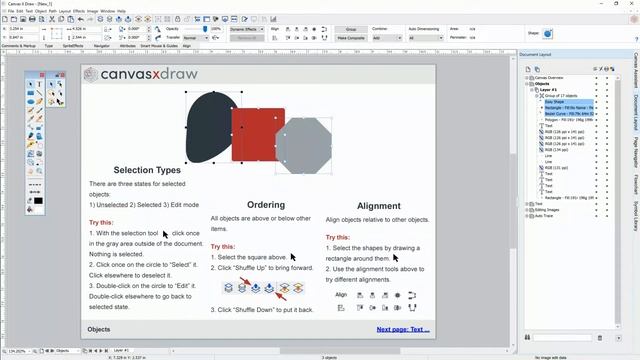Toggle visibility dot for Group of 17 objects
The image size is (640, 360).
[x=596, y=96]
